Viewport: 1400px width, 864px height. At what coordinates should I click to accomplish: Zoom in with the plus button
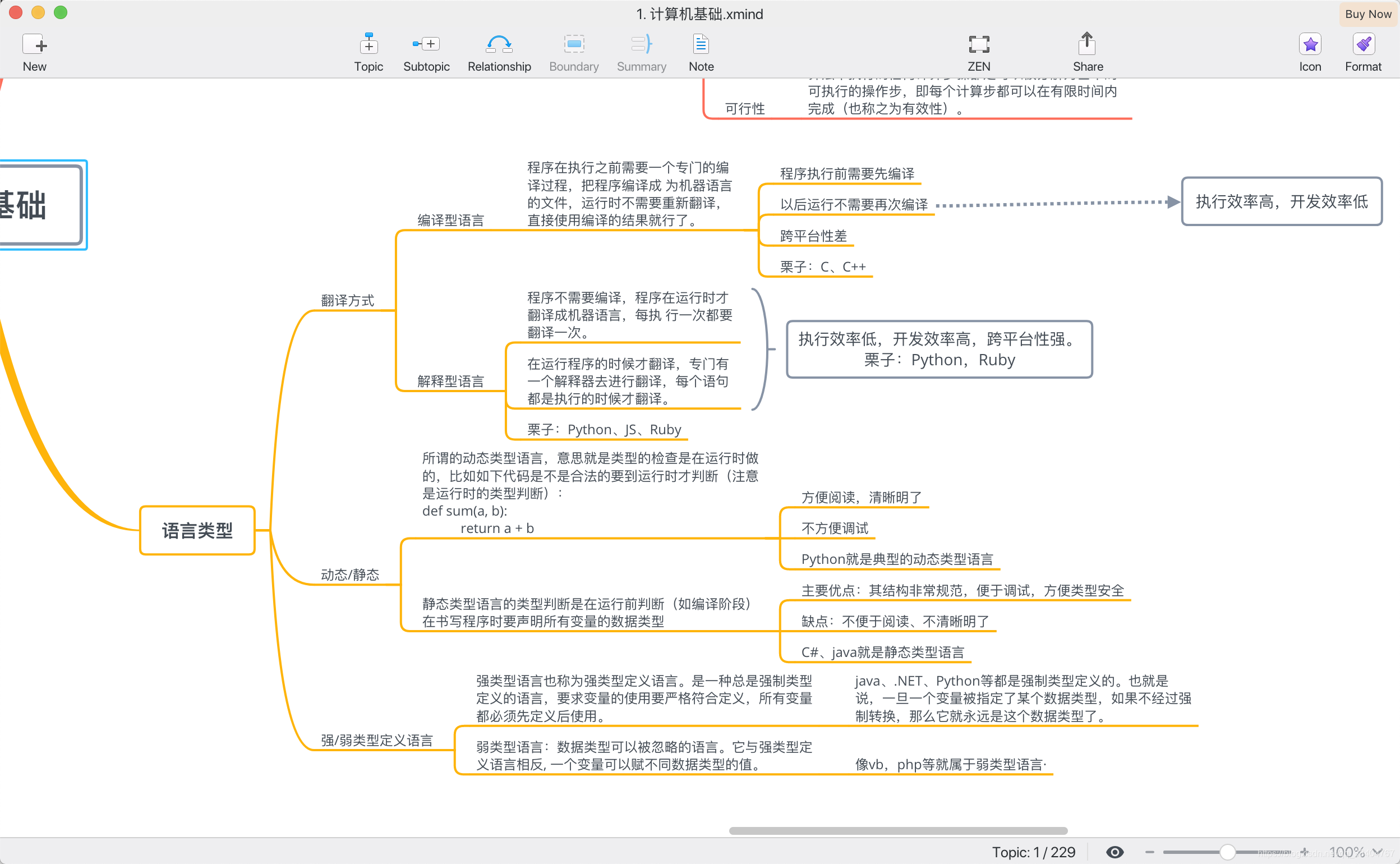coord(1305,852)
